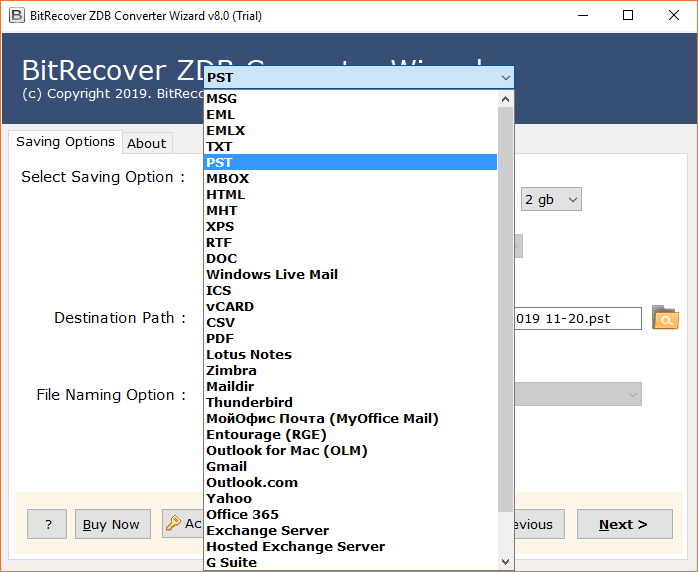The image size is (698, 572).
Task: Select Windows Live Mail option
Action: (350, 275)
